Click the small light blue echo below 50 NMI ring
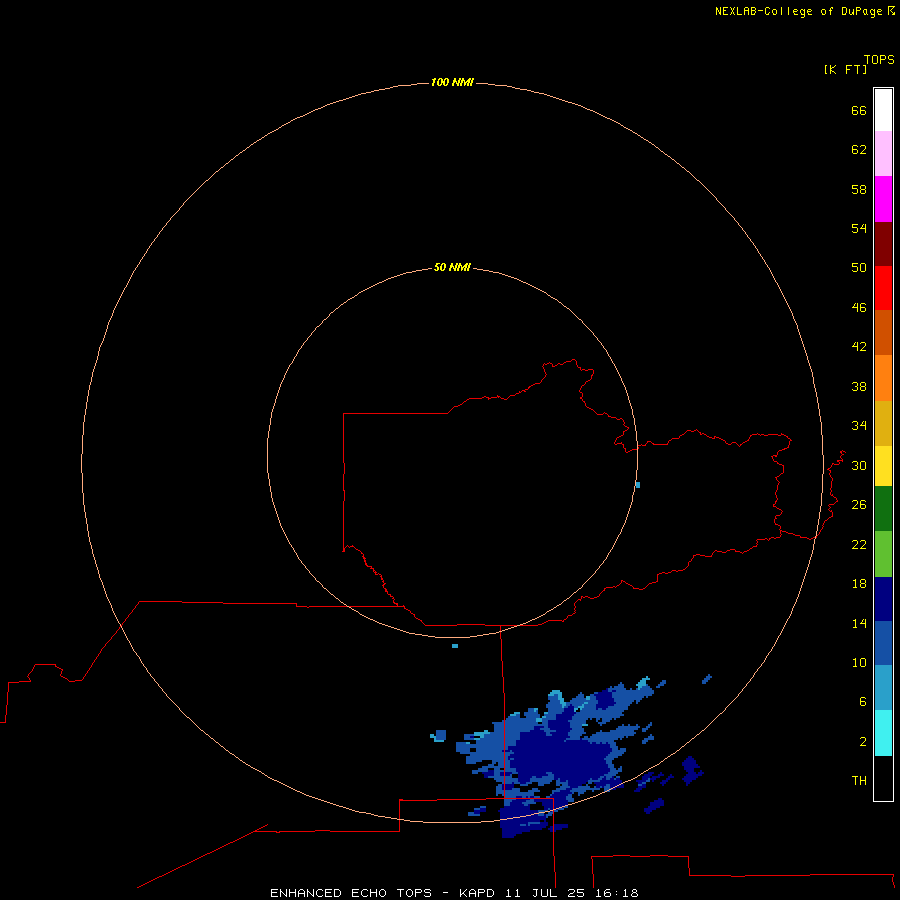Viewport: 900px width, 900px height. pos(455,646)
